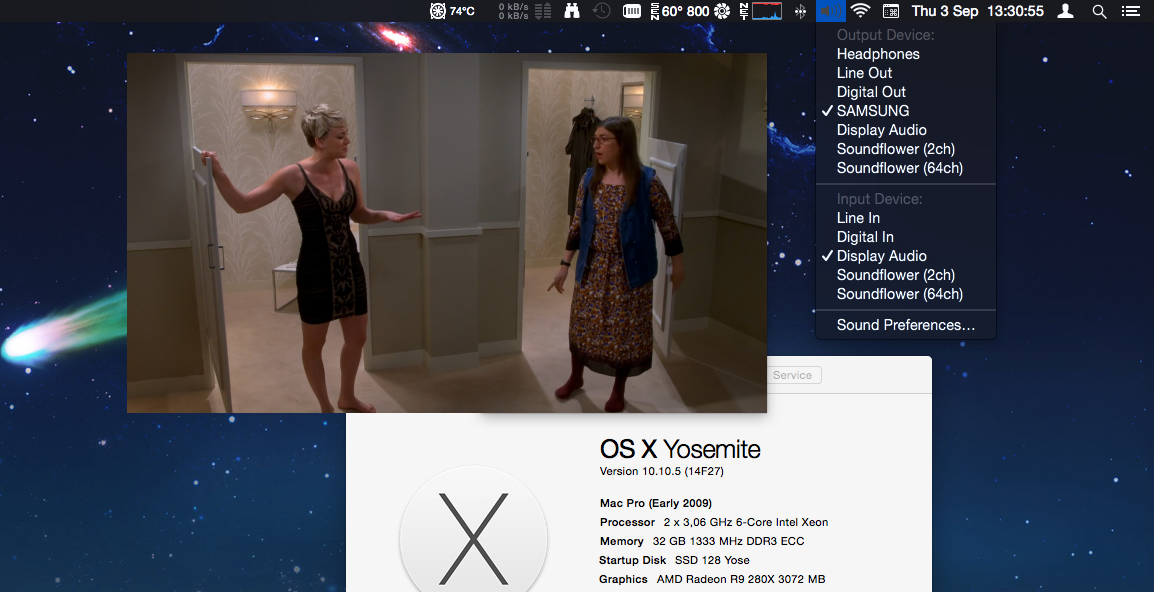
Task: Open the Time Machine menu bar icon
Action: (x=601, y=11)
